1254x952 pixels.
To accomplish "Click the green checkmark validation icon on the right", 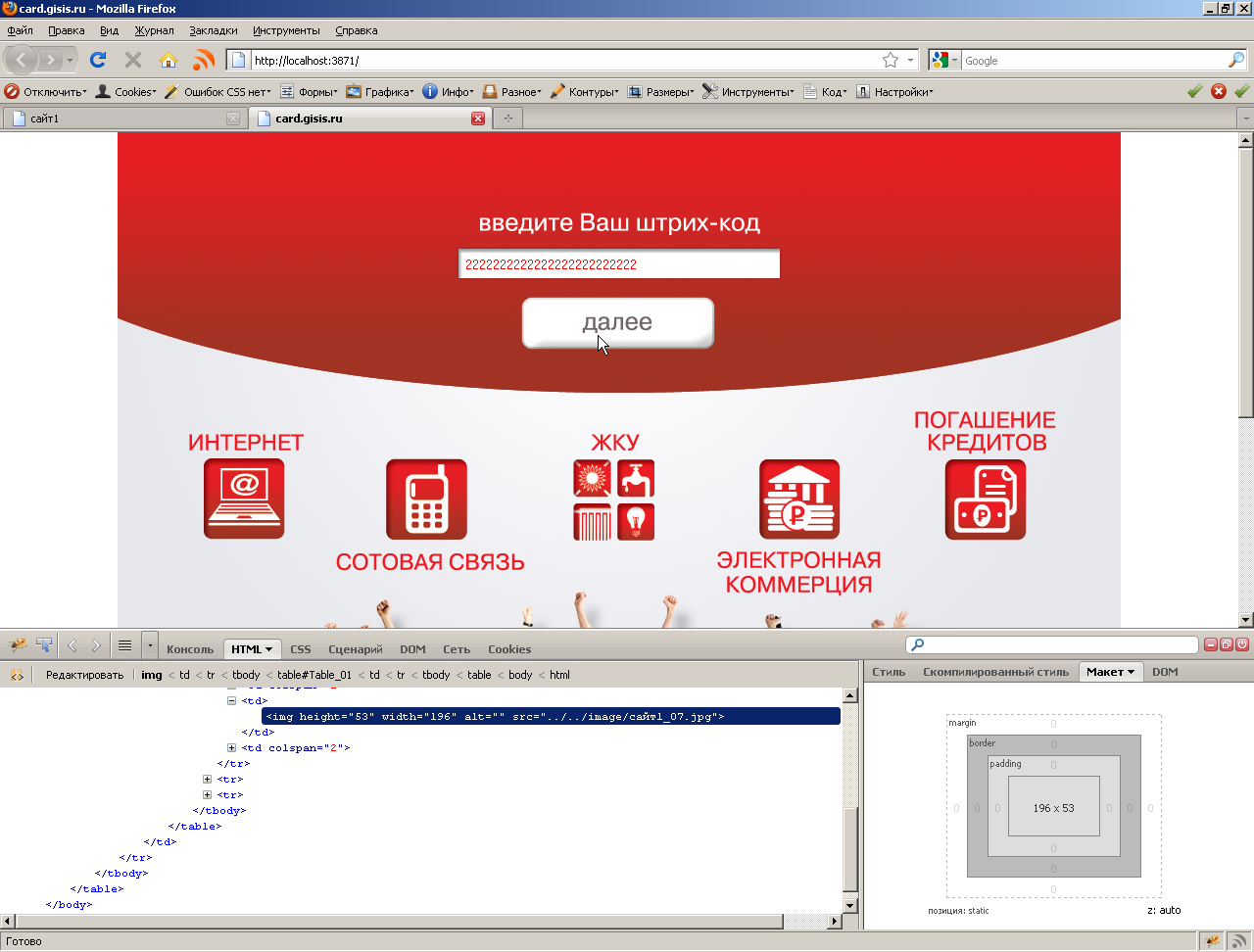I will (1242, 91).
